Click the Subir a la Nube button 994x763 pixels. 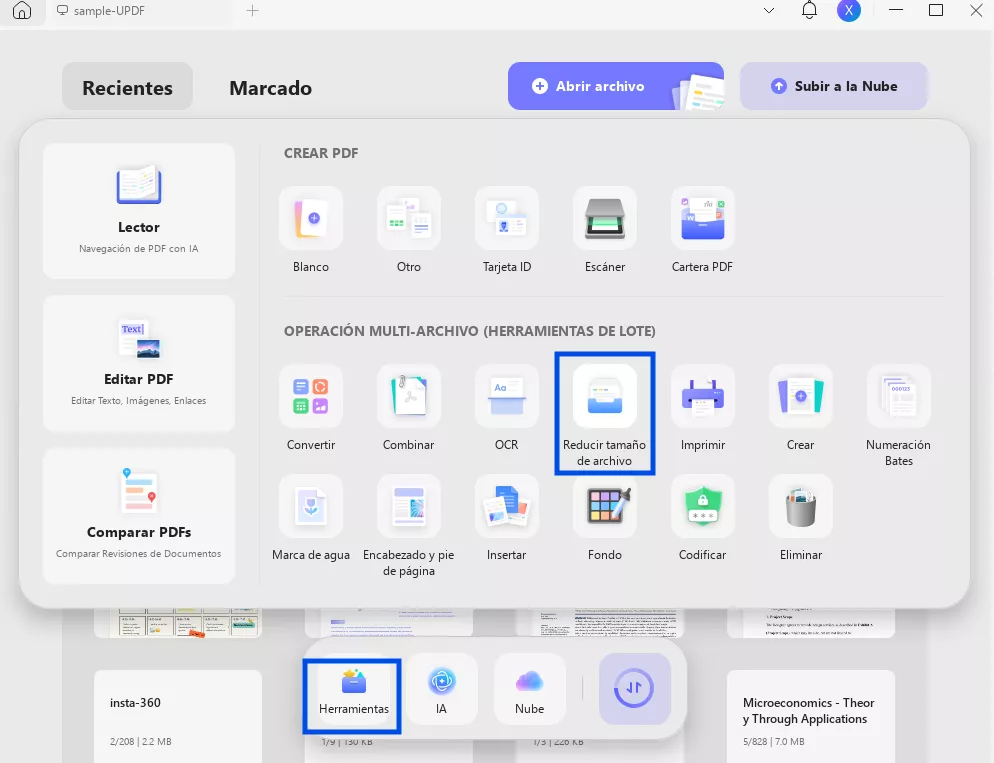(x=834, y=86)
